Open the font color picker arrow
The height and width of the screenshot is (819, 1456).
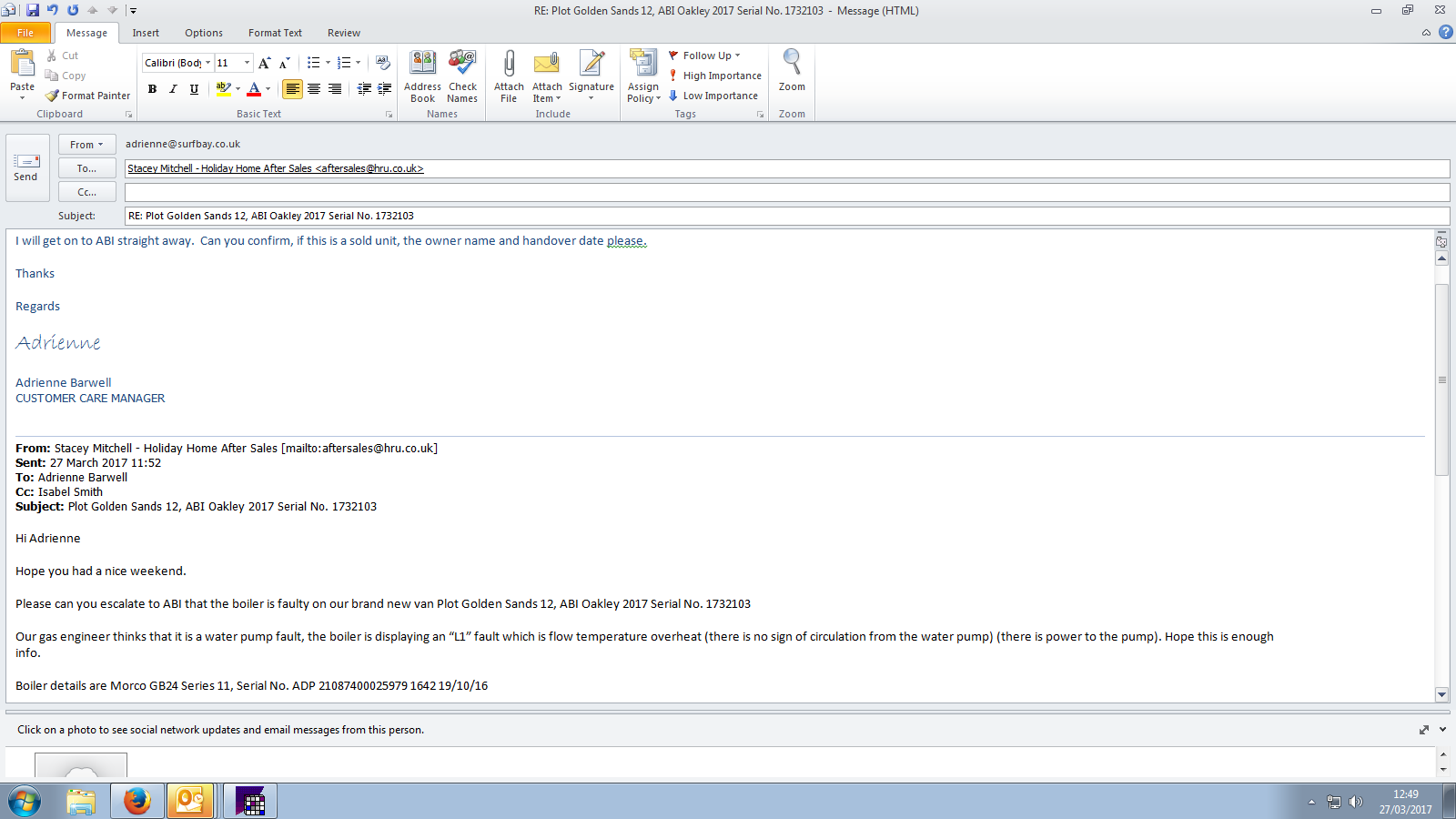(x=268, y=89)
